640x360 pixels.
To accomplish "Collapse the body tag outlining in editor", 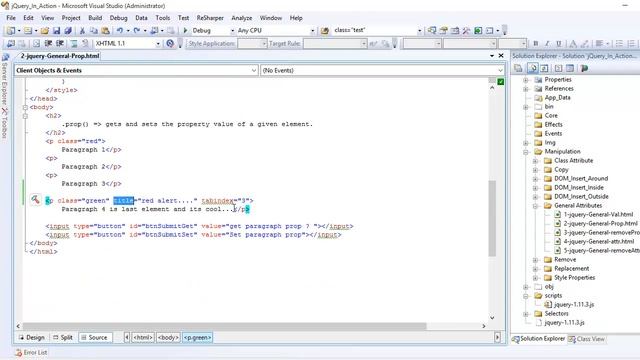I will [x=25, y=107].
